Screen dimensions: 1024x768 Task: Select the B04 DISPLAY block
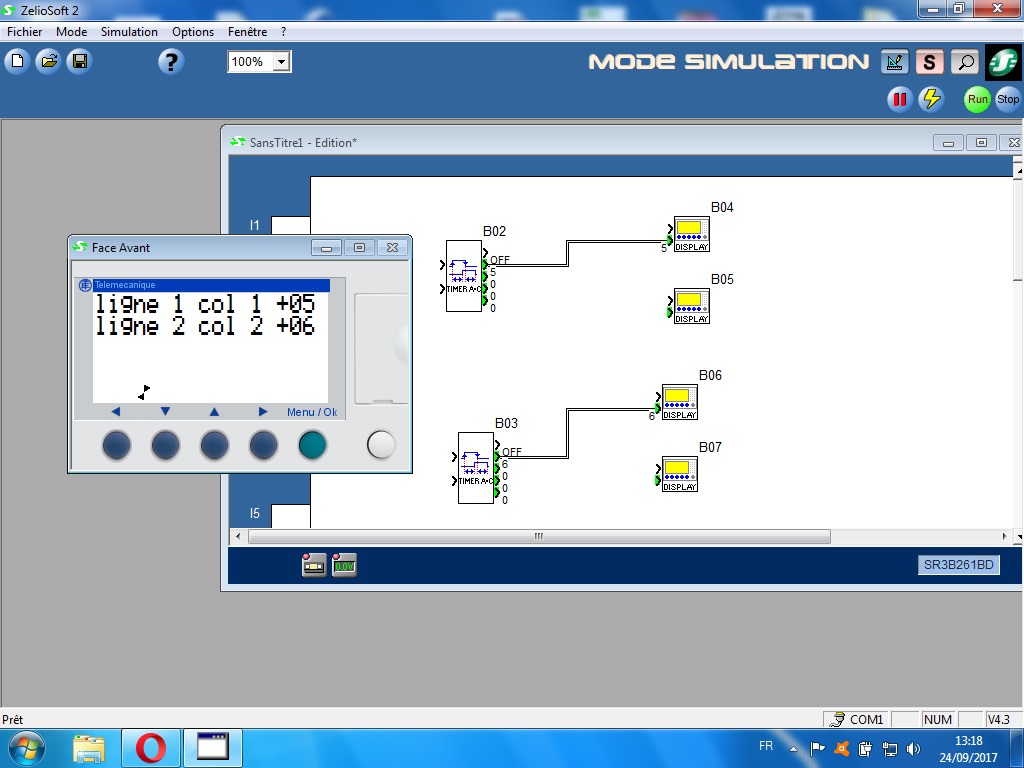(x=691, y=234)
